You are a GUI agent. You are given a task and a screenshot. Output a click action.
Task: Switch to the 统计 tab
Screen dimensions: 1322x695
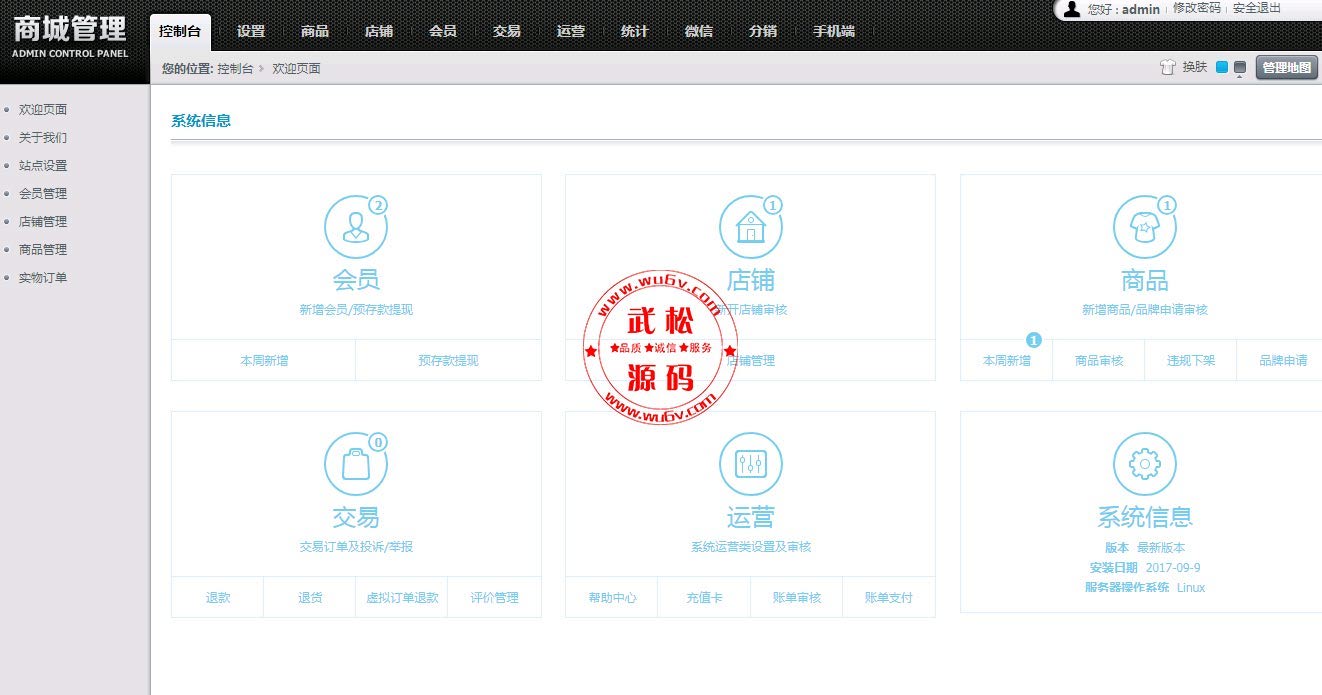[x=635, y=32]
